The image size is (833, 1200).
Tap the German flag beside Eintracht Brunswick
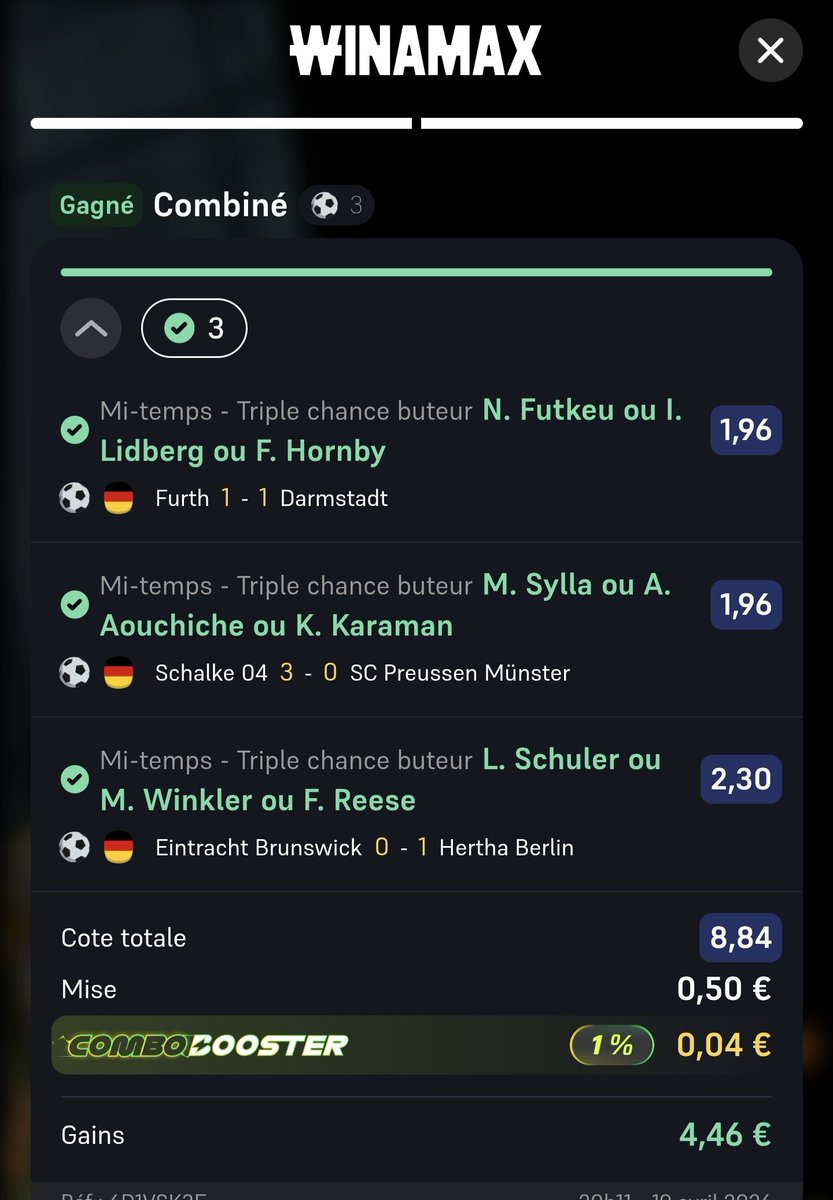pyautogui.click(x=119, y=848)
